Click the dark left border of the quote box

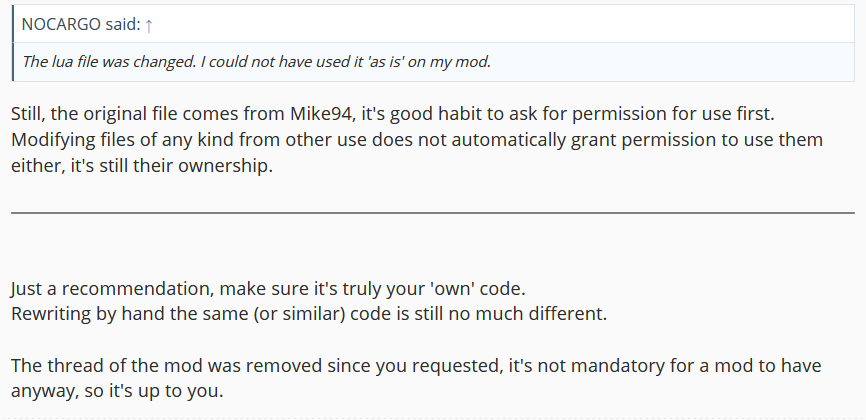point(13,43)
